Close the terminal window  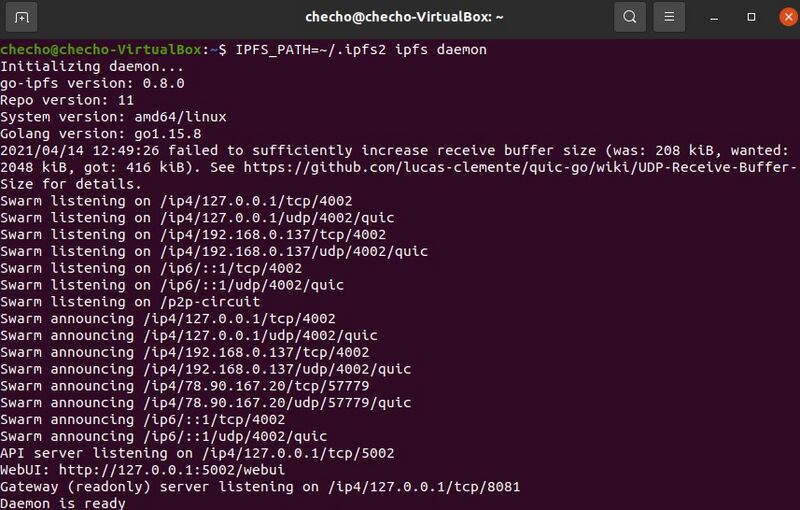(x=783, y=17)
